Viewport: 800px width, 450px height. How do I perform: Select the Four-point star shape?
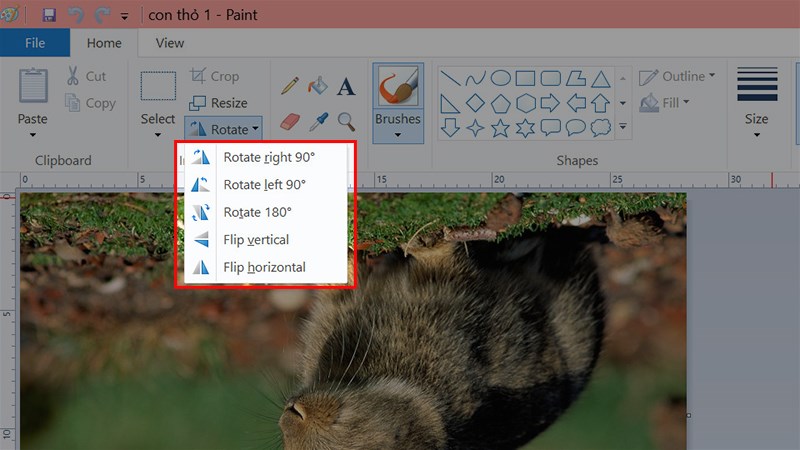[475, 128]
